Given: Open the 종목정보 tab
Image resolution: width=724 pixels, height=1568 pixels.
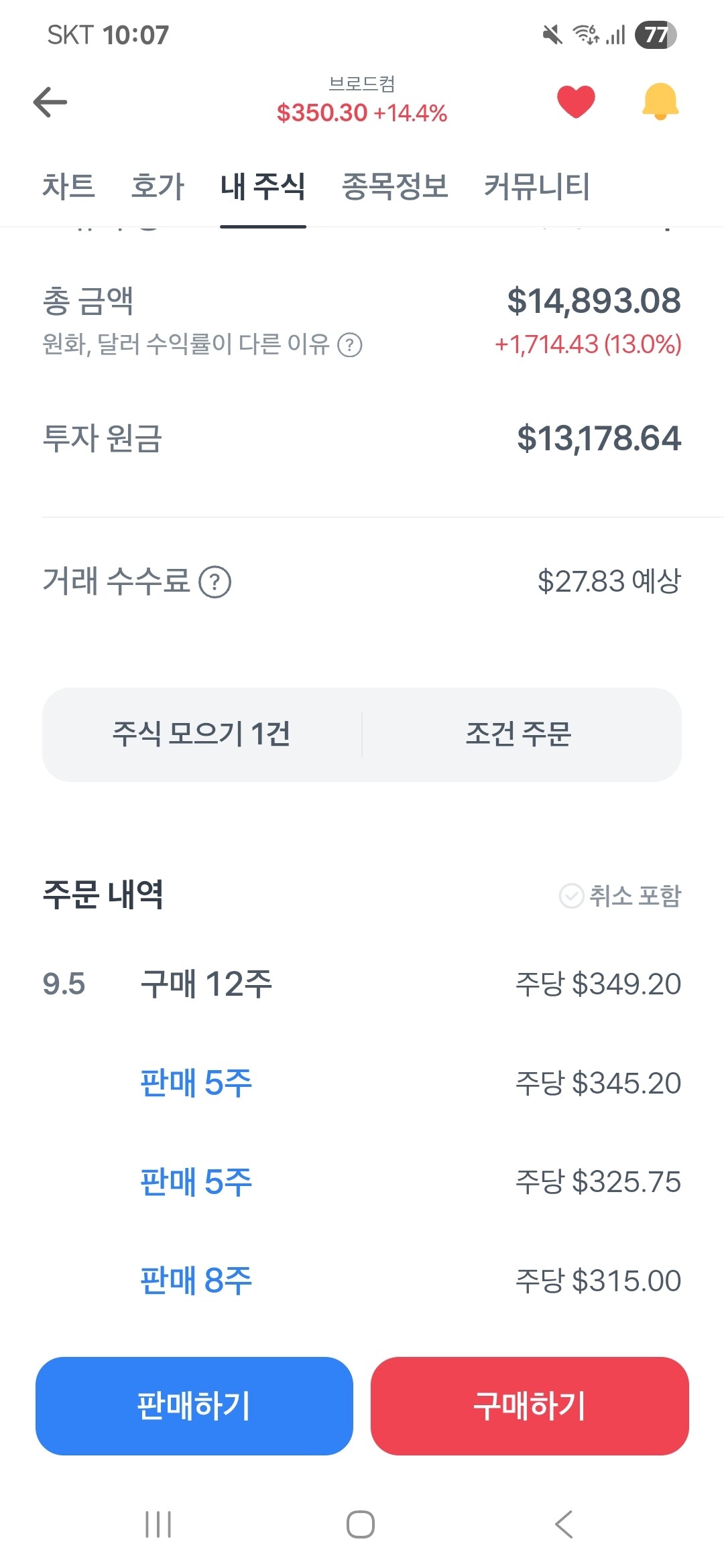Looking at the screenshot, I should [395, 186].
